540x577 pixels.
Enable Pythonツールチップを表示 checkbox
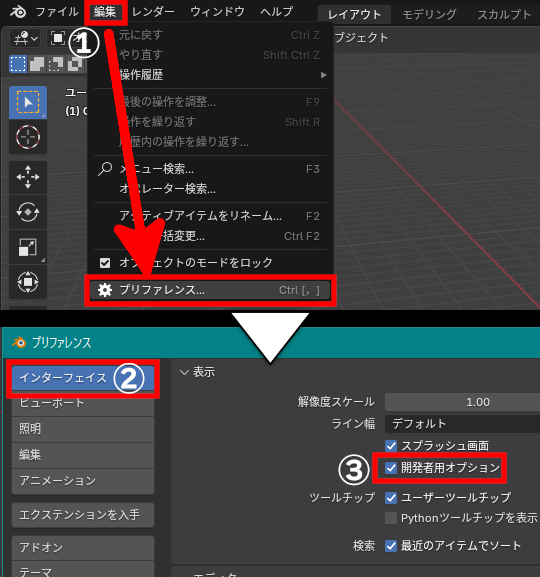(391, 518)
